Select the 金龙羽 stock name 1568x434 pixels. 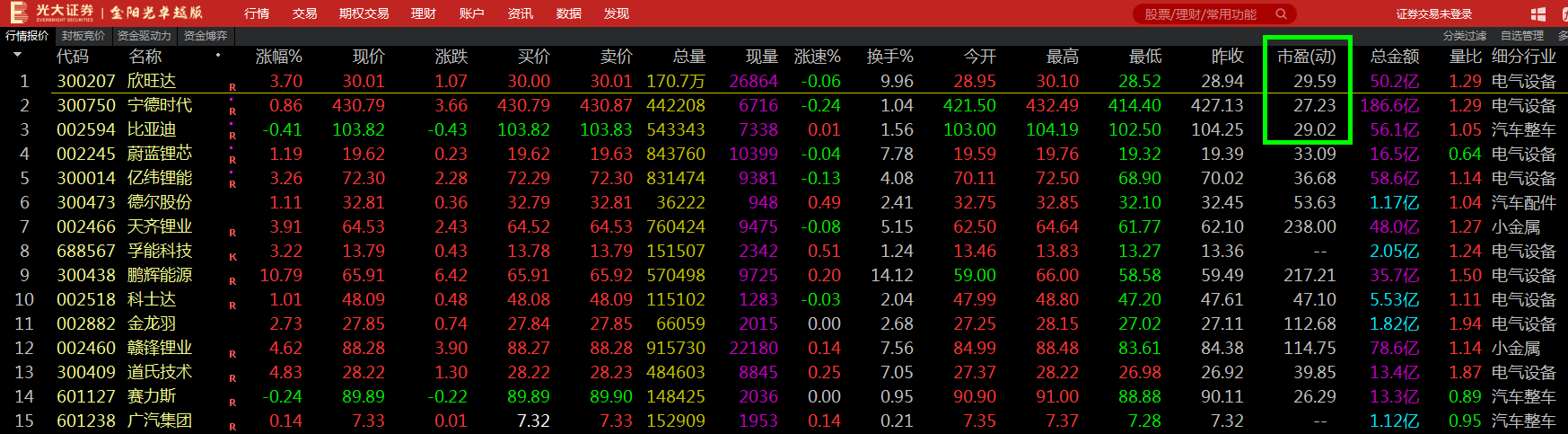pyautogui.click(x=152, y=323)
